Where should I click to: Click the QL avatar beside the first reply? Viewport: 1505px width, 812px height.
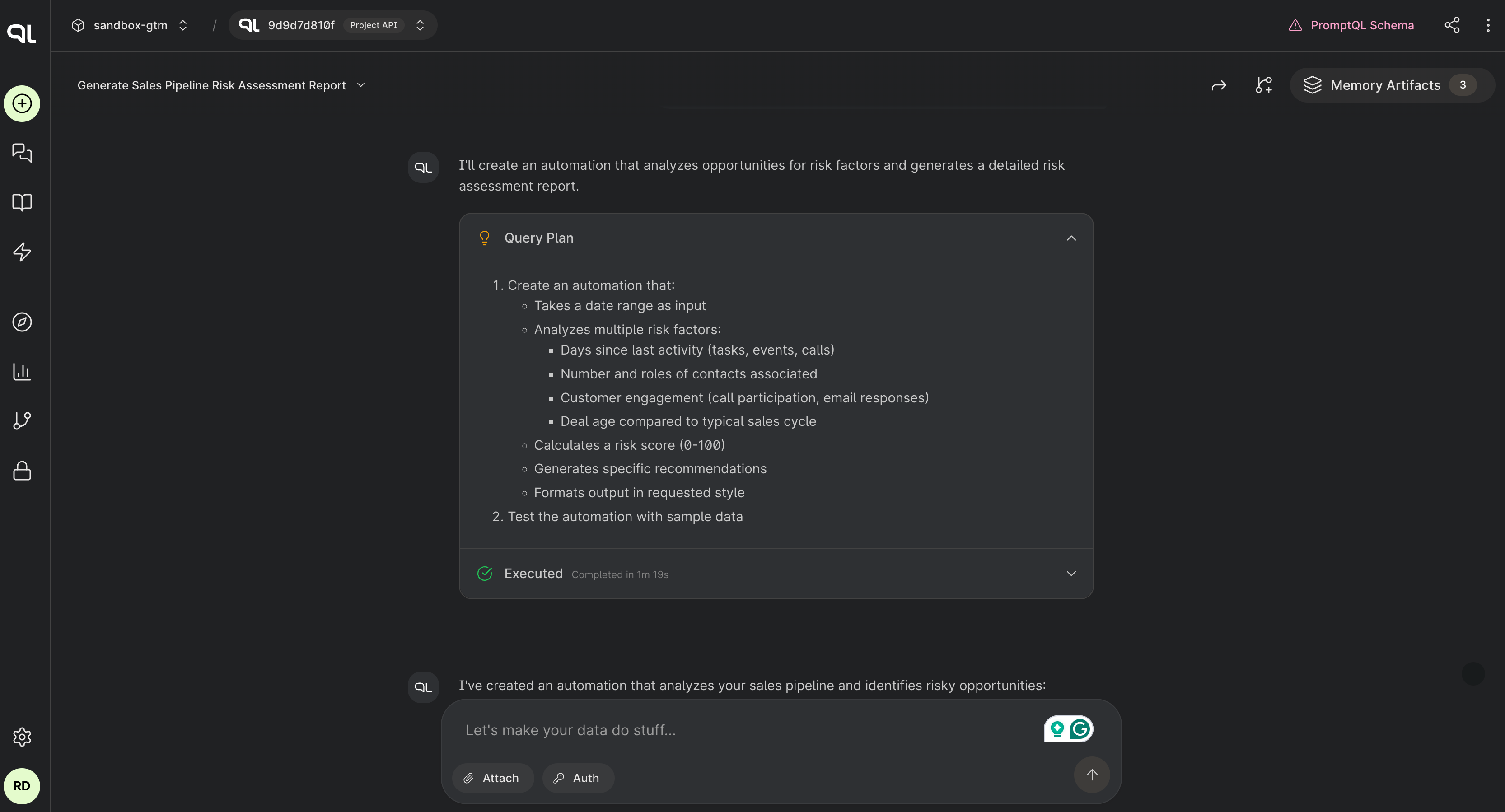pos(423,168)
